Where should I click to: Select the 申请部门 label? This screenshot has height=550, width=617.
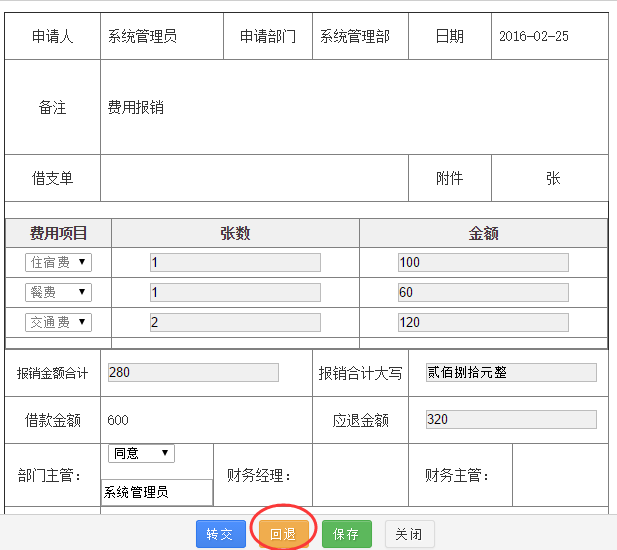268,36
